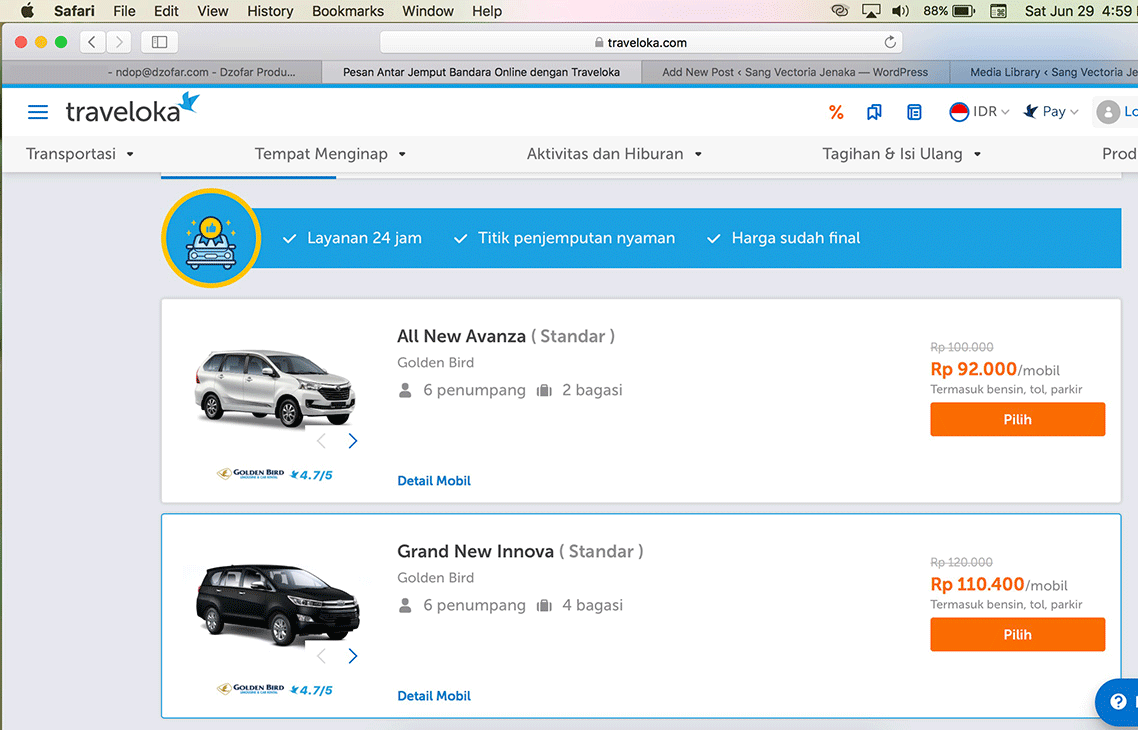This screenshot has width=1138, height=730.
Task: Click the battery status icon
Action: (949, 11)
